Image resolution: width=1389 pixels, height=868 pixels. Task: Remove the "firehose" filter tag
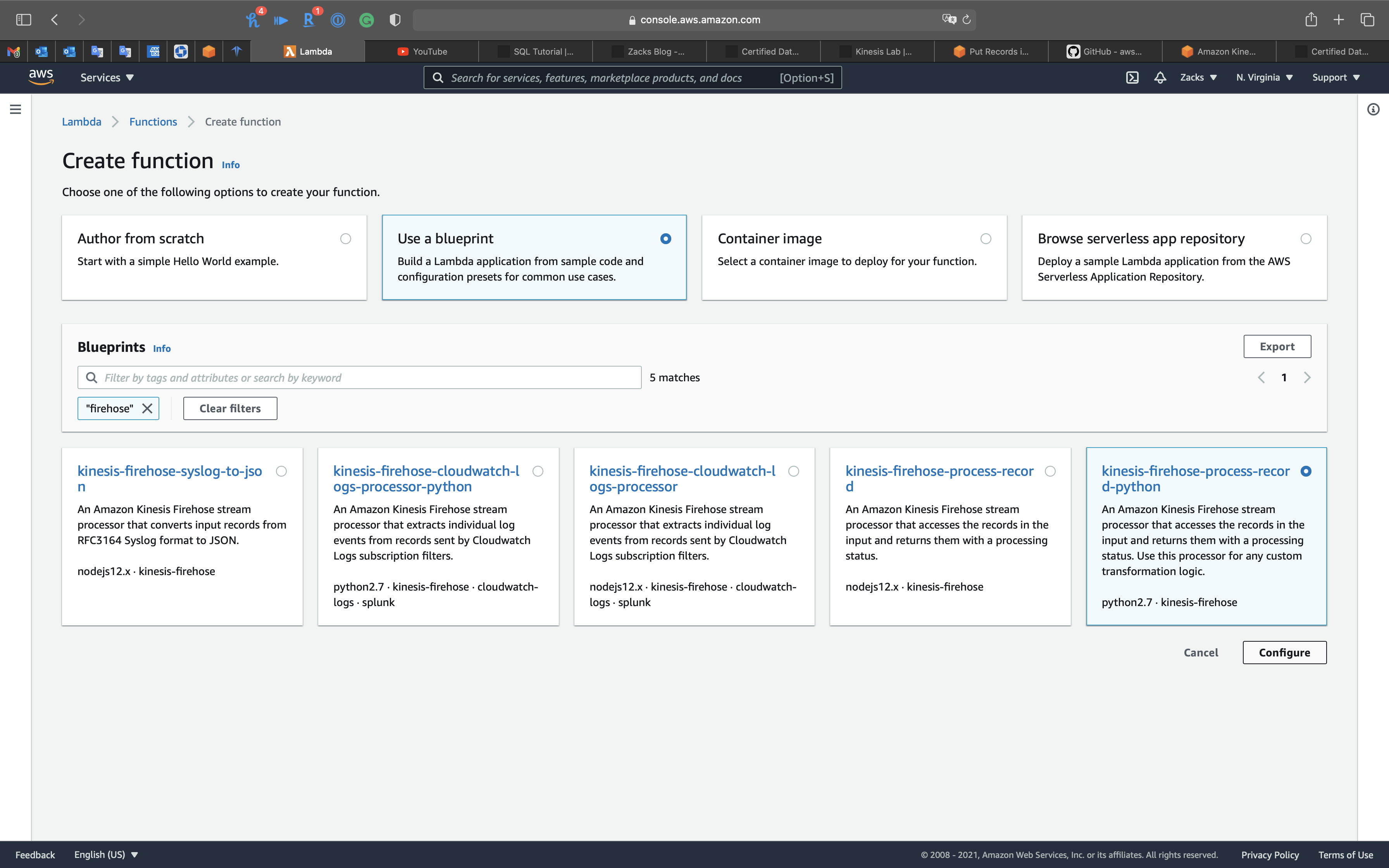point(148,408)
